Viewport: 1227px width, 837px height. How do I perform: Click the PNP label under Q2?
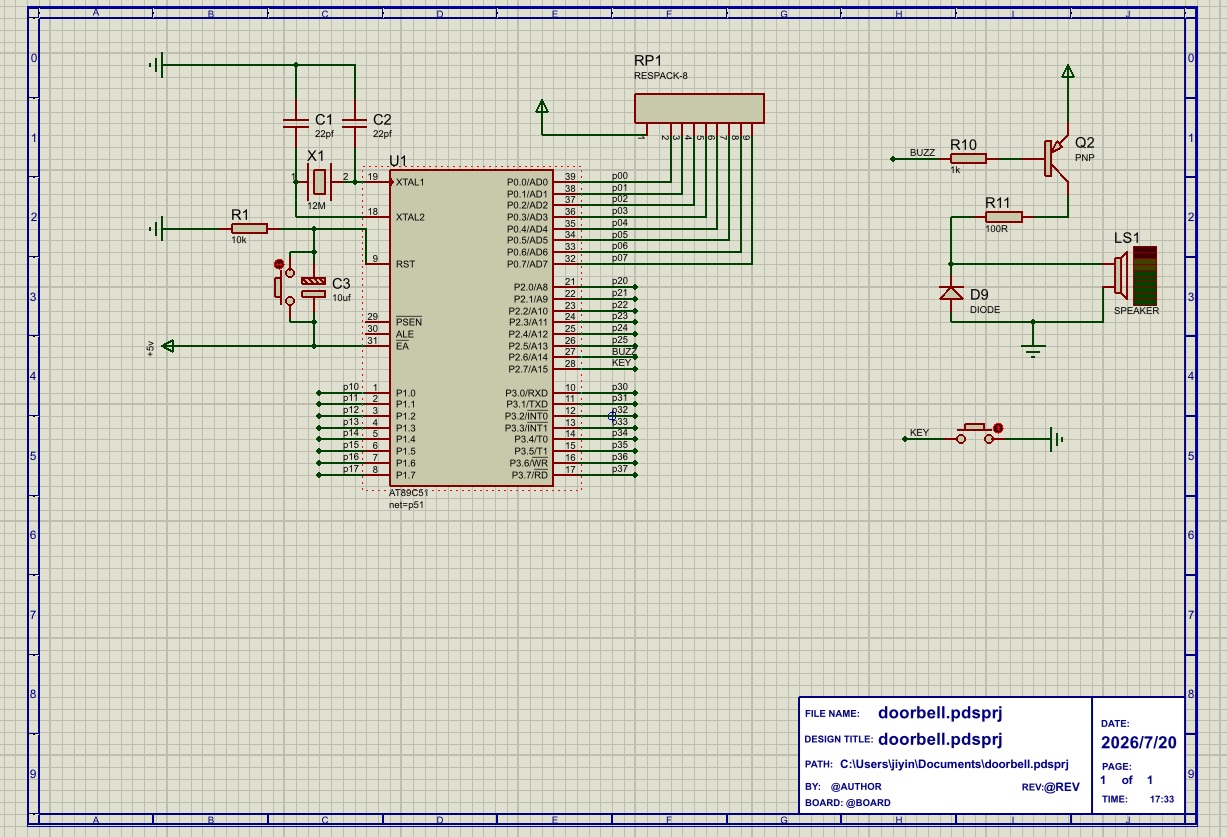point(1085,158)
